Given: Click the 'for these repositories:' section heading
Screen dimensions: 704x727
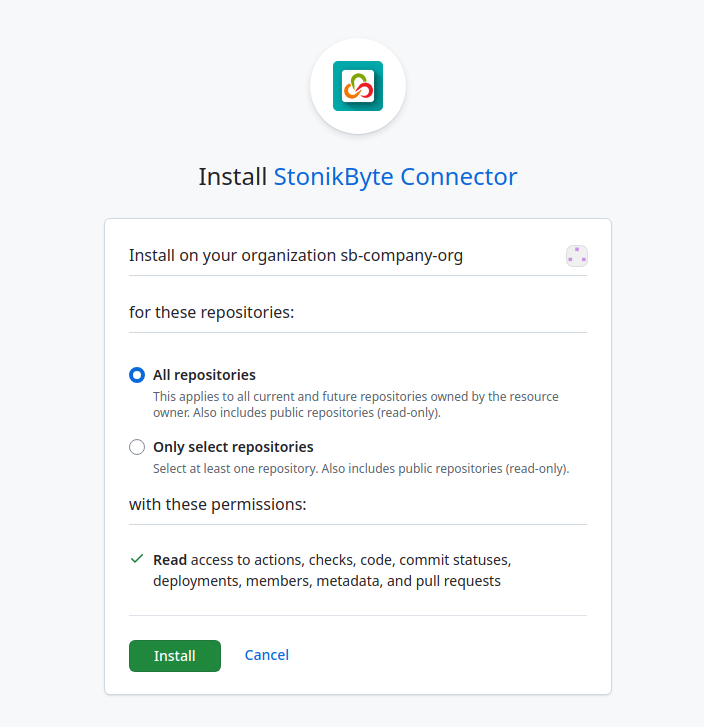Looking at the screenshot, I should (x=211, y=312).
